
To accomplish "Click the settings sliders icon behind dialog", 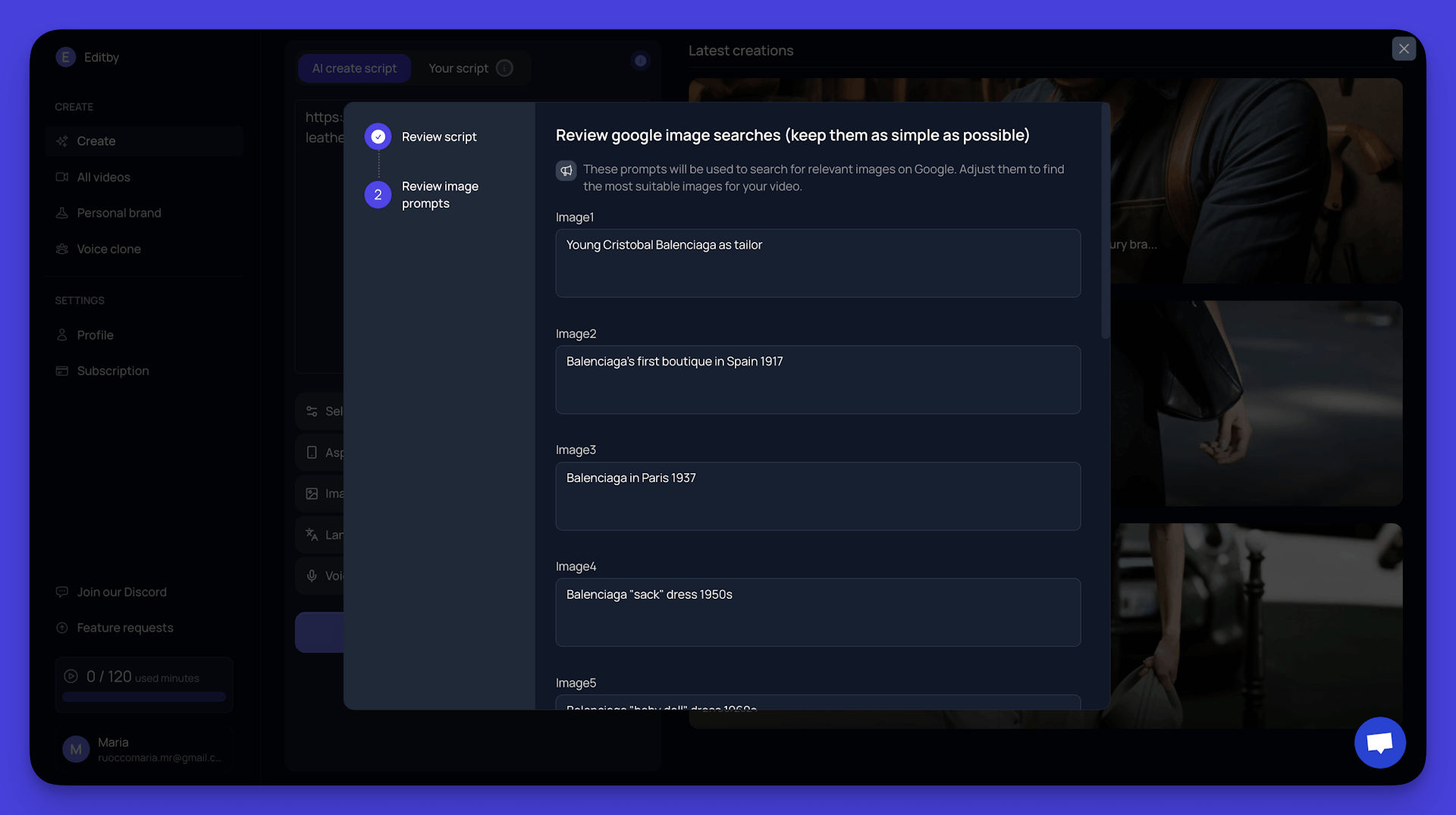I will (x=312, y=411).
